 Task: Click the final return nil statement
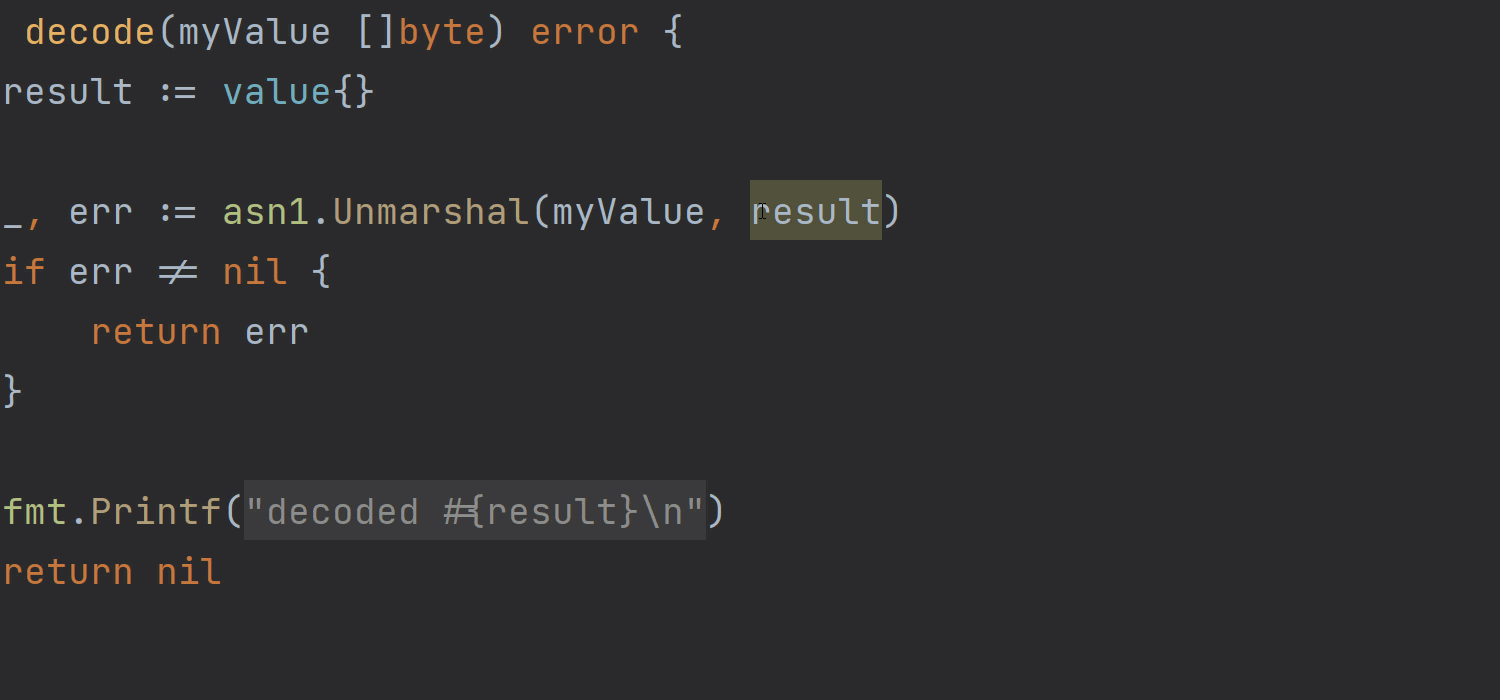pyautogui.click(x=112, y=572)
